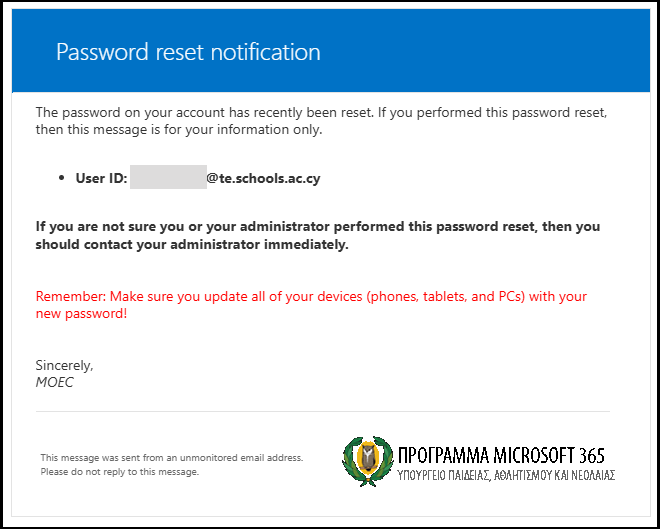The image size is (660, 529).
Task: Click the "Password reset notification" heading
Action: pyautogui.click(x=188, y=52)
